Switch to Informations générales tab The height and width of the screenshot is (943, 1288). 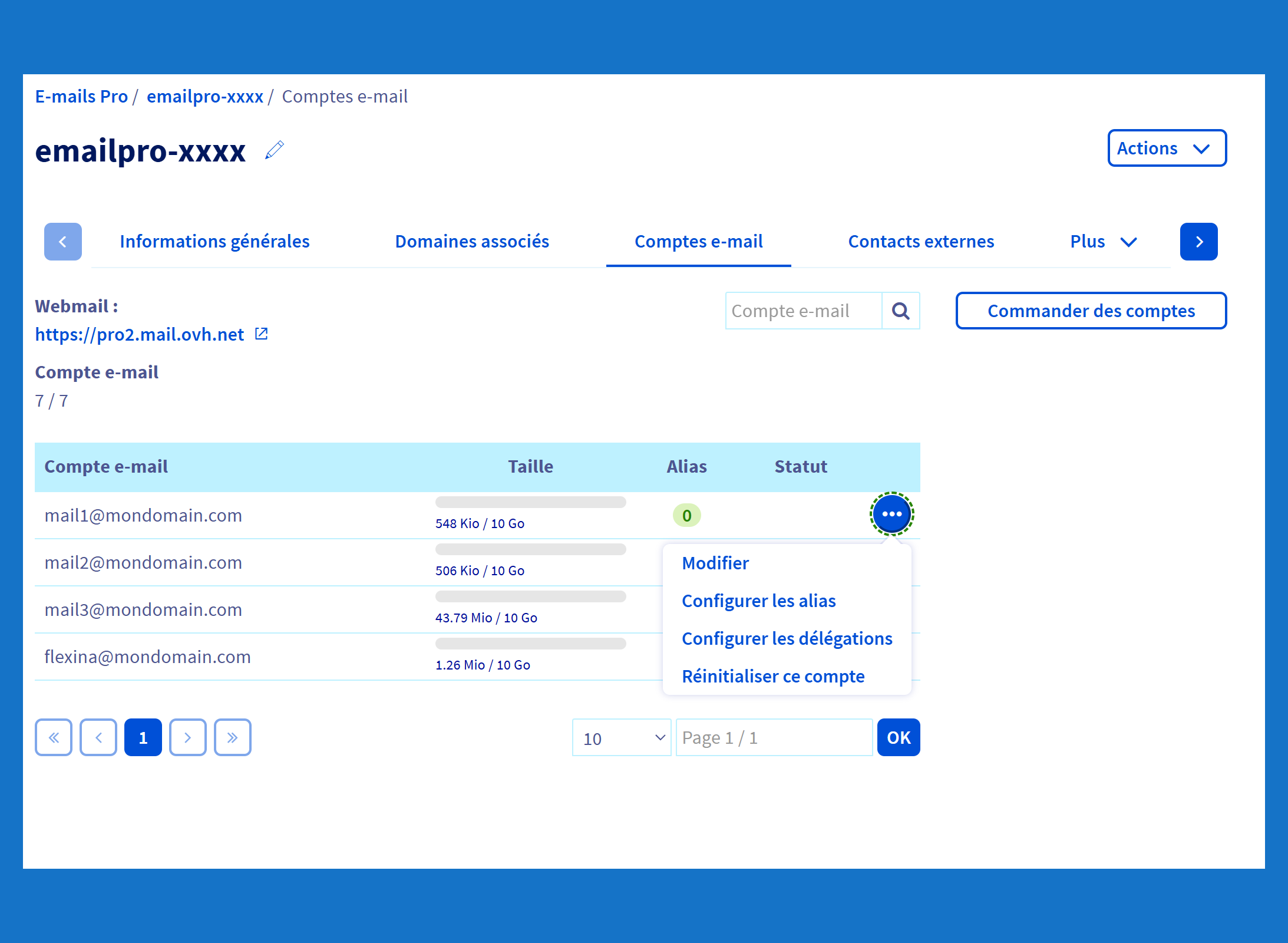point(214,242)
